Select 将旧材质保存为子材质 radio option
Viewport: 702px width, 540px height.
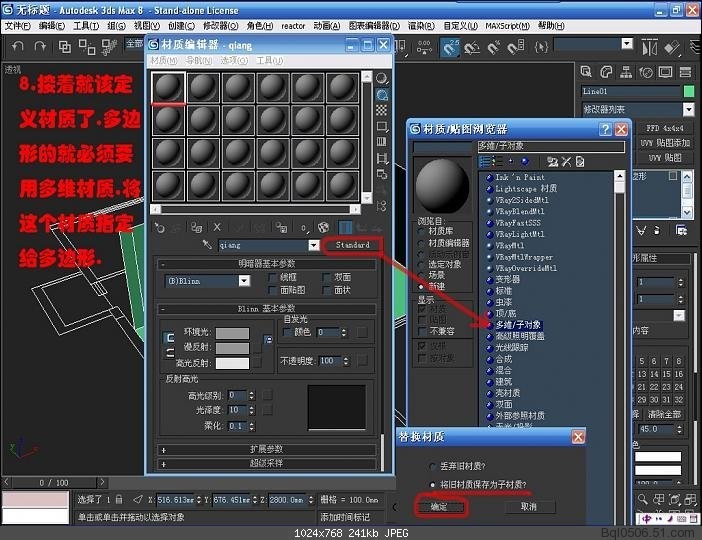pos(432,484)
